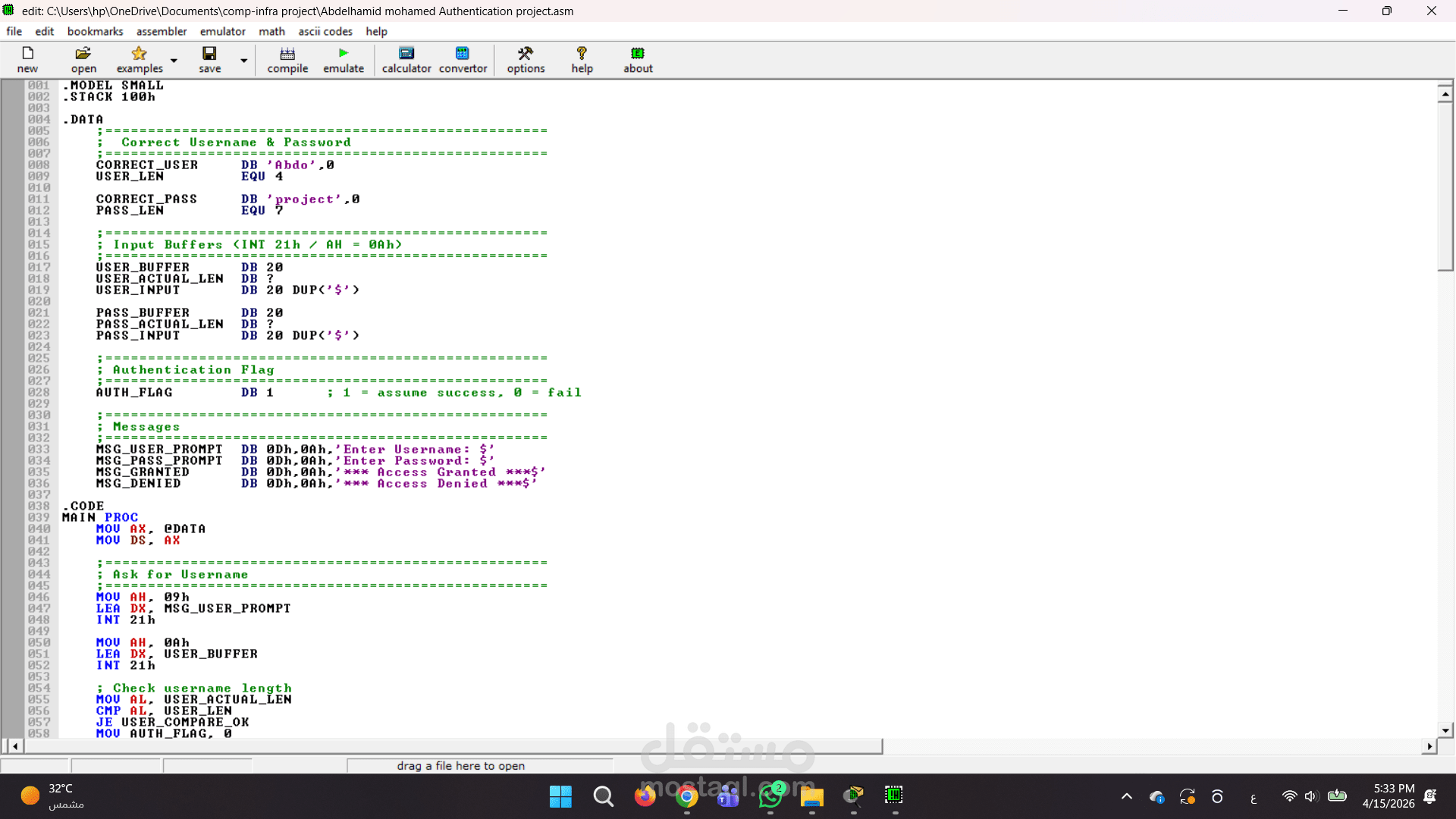Click the Windows Start button
The width and height of the screenshot is (1456, 819).
tap(560, 796)
